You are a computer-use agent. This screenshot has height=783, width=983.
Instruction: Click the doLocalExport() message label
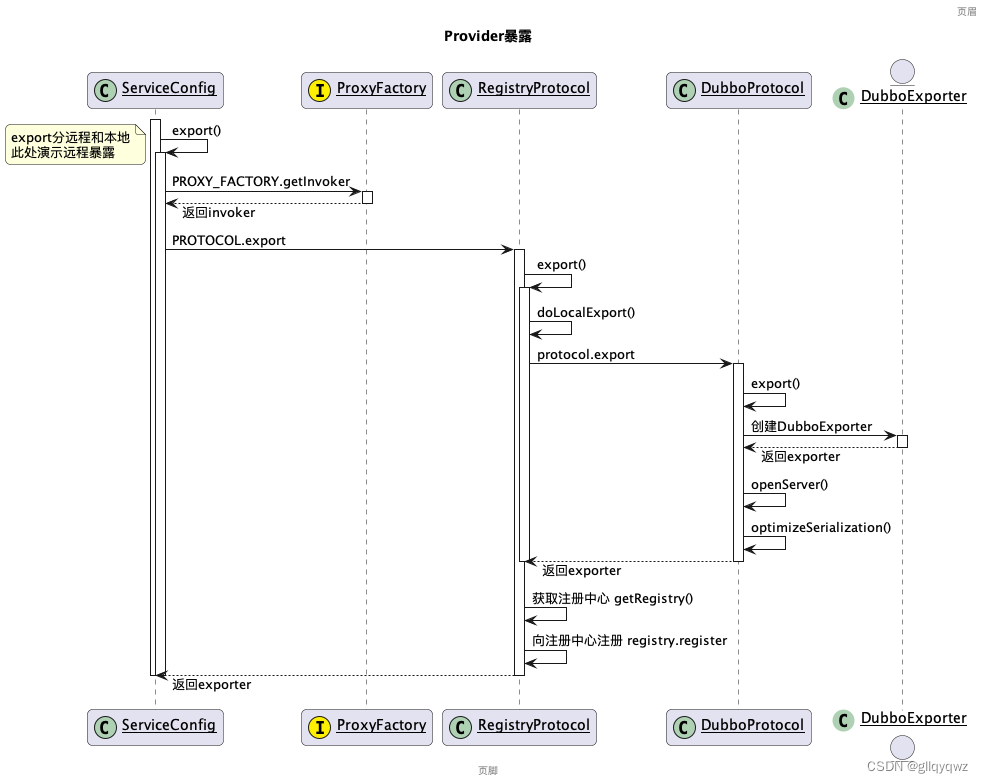[x=586, y=313]
